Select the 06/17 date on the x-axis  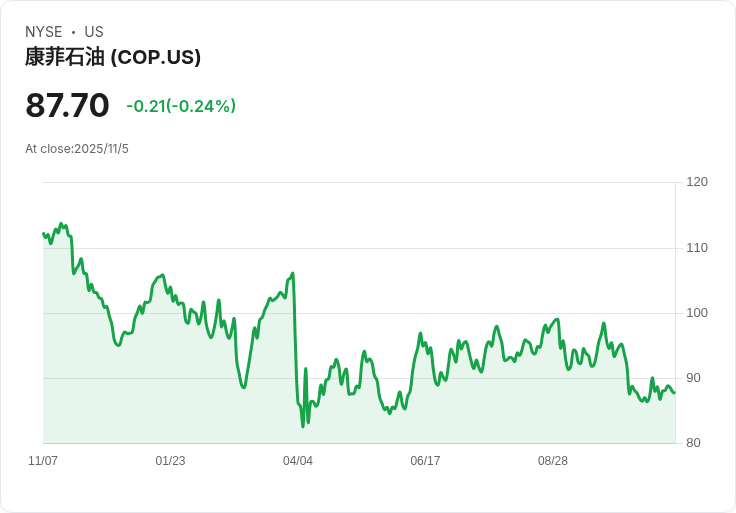coord(425,461)
